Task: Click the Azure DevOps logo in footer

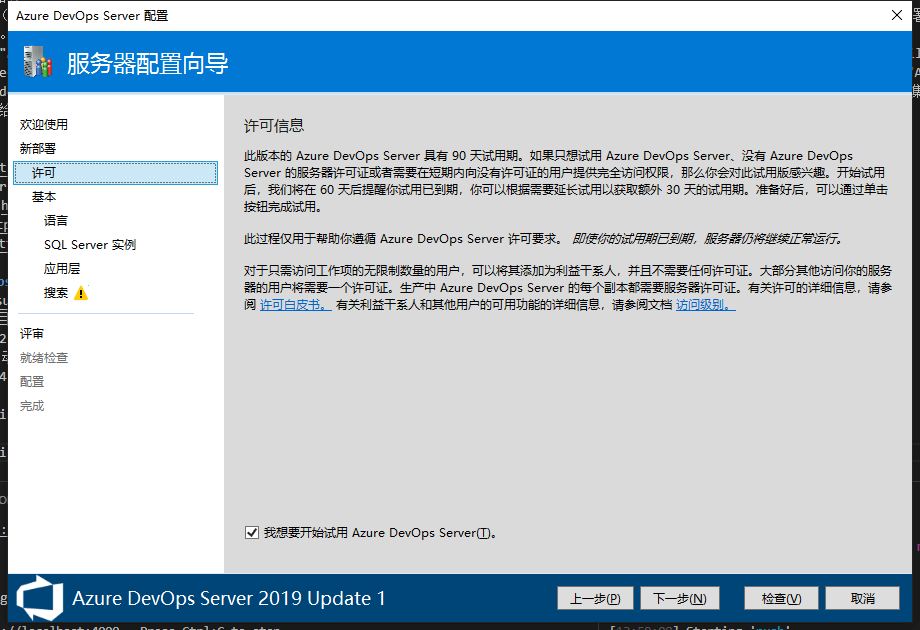Action: pyautogui.click(x=37, y=598)
